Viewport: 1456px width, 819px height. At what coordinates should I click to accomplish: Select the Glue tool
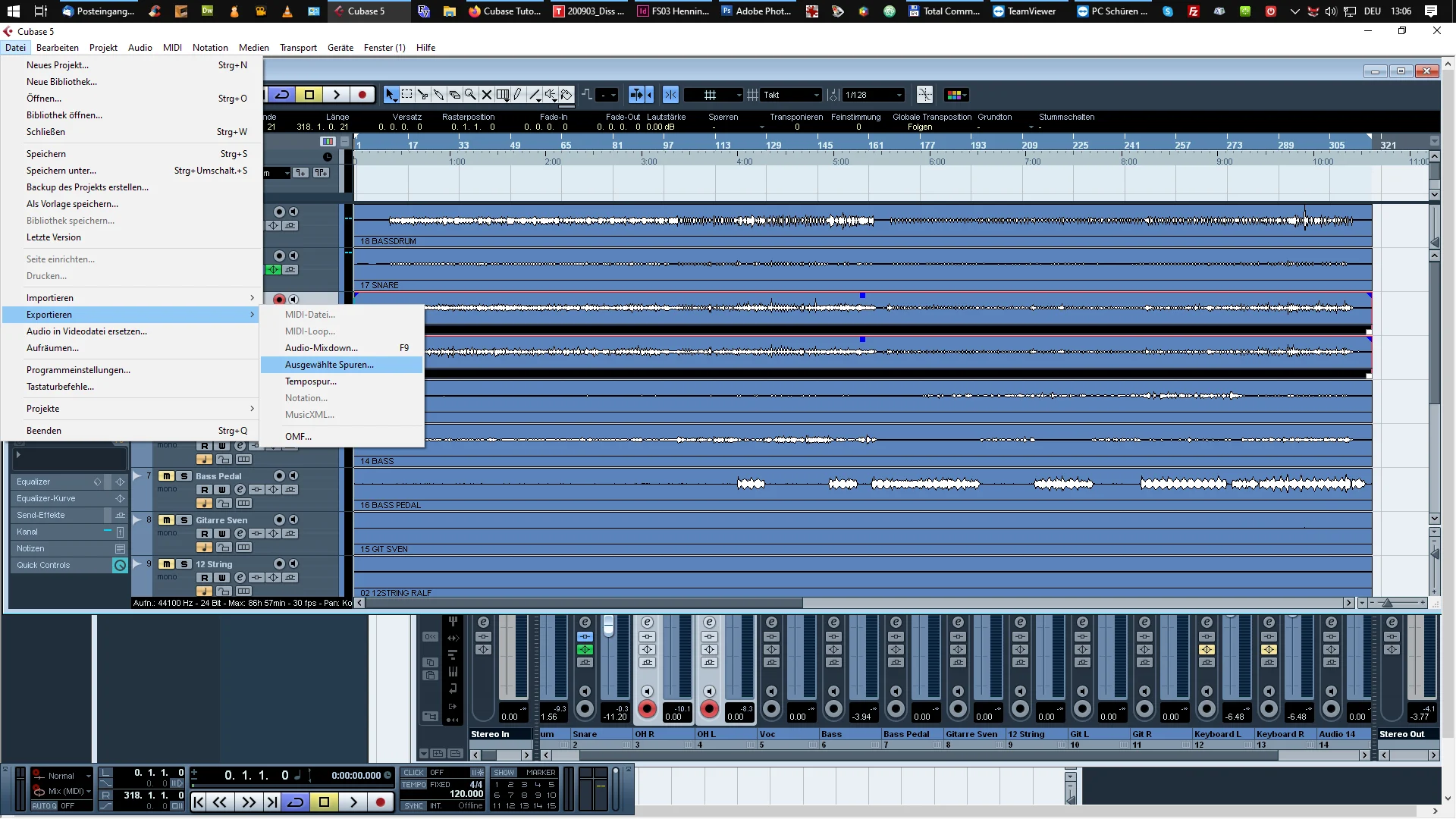(x=438, y=95)
